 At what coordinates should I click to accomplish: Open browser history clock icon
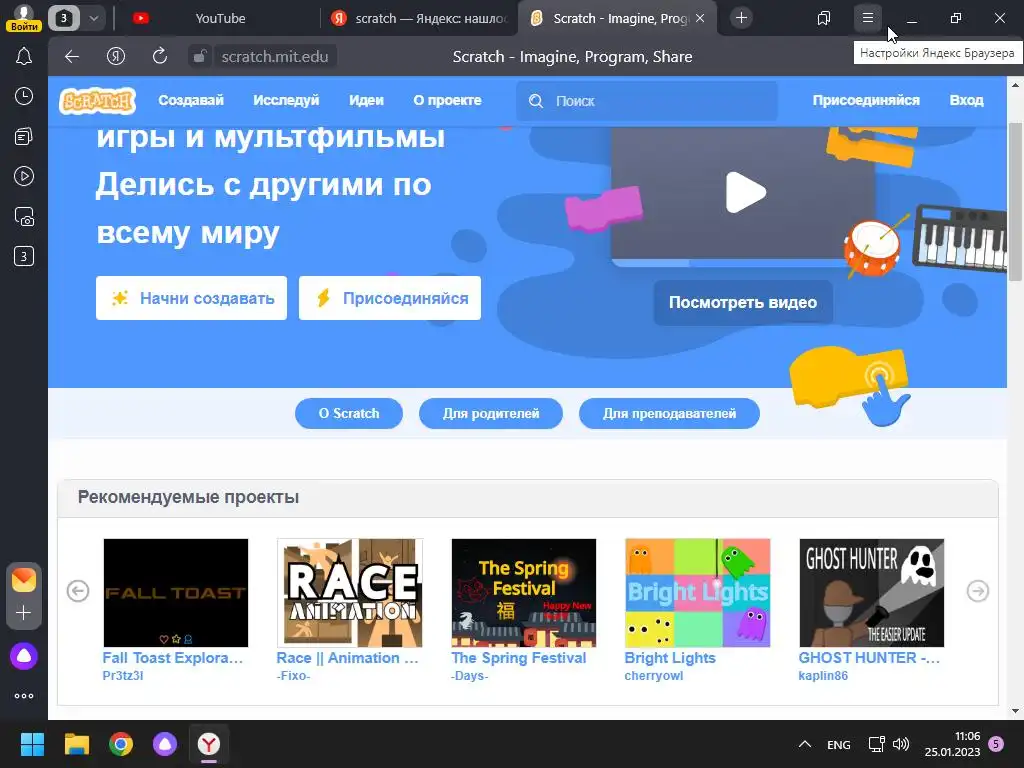[x=24, y=97]
